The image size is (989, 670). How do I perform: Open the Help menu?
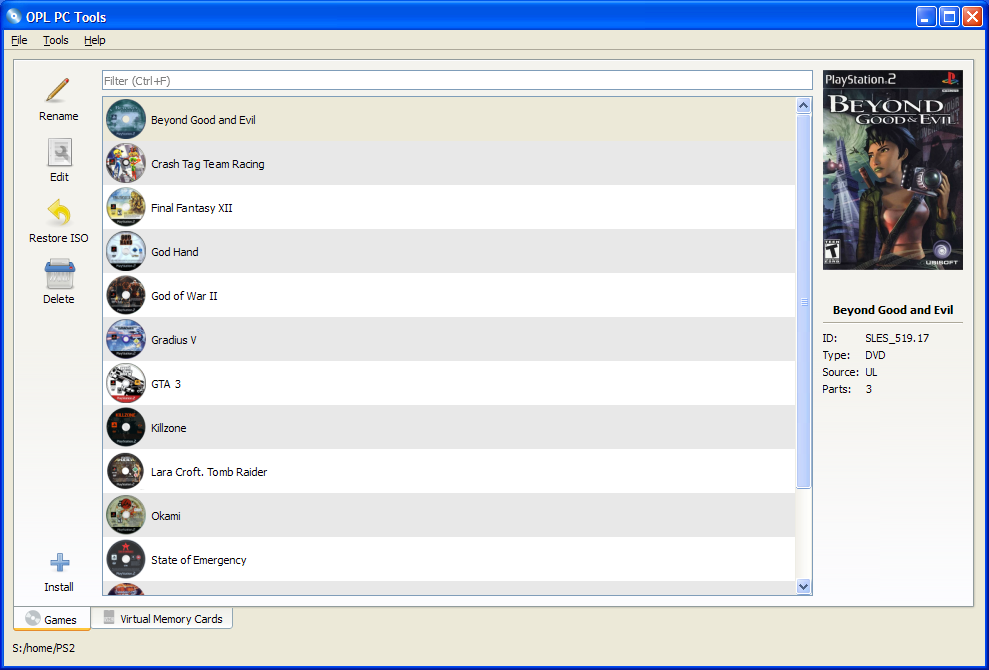coord(95,40)
